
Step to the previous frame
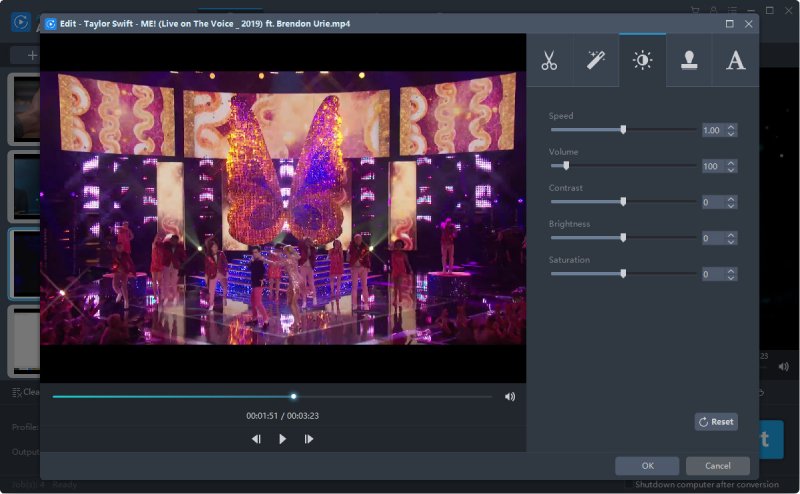point(256,439)
